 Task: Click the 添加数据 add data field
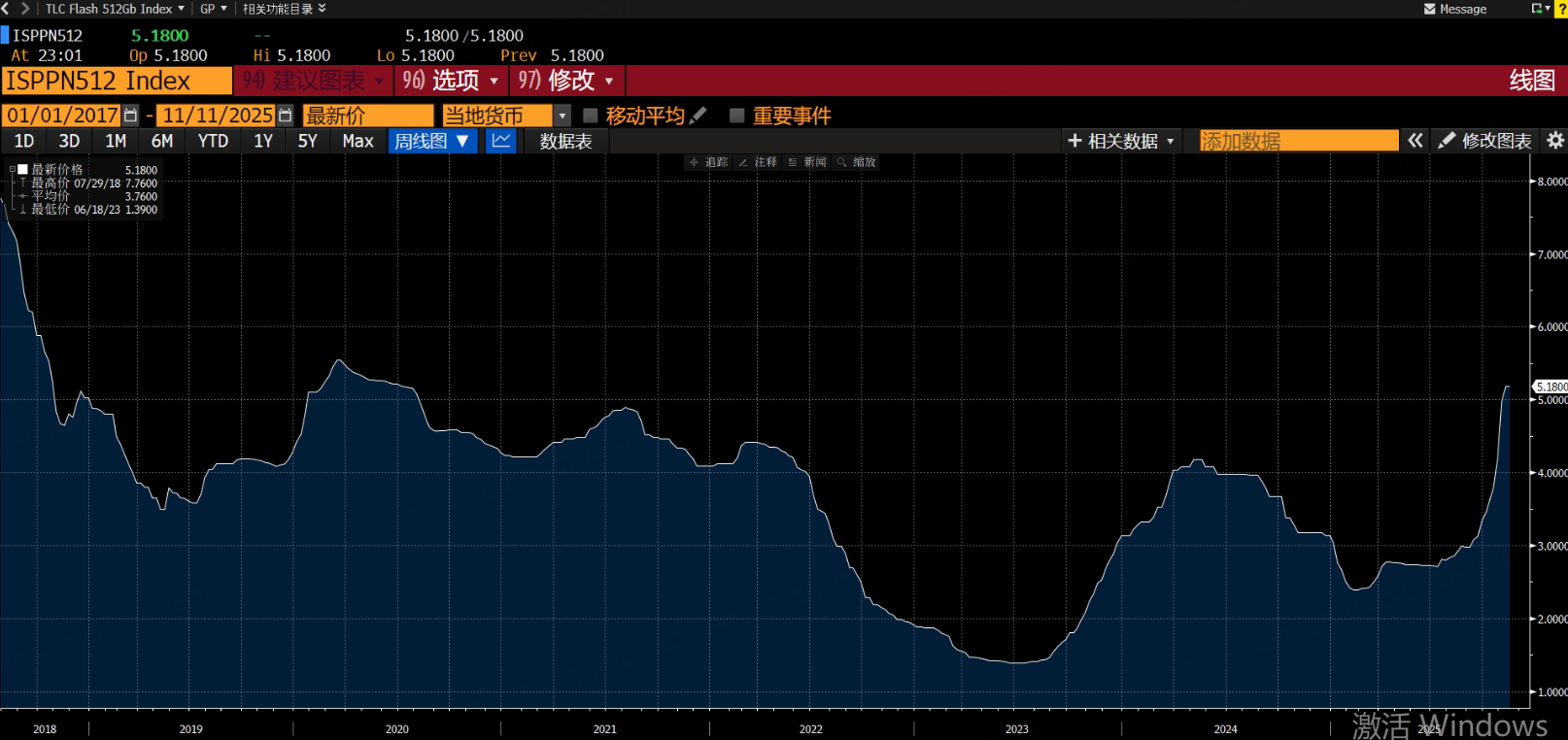coord(1298,141)
